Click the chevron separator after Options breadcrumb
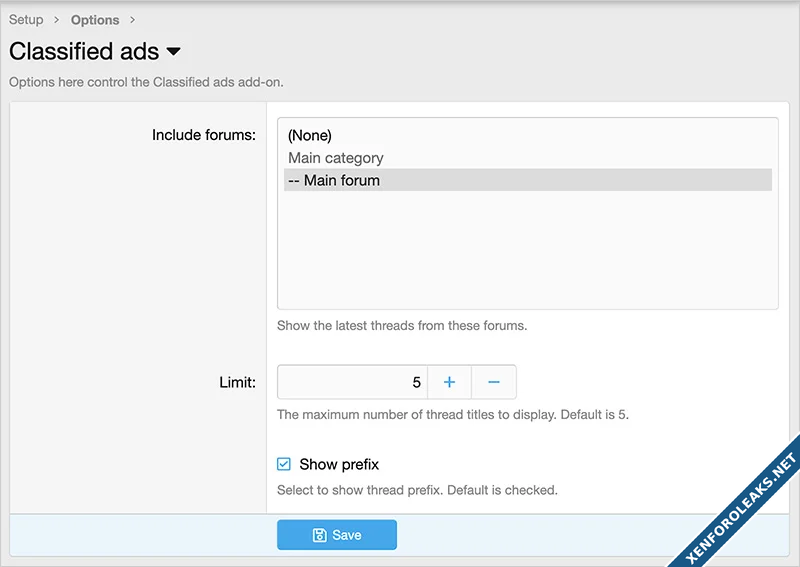800x567 pixels. 132,20
